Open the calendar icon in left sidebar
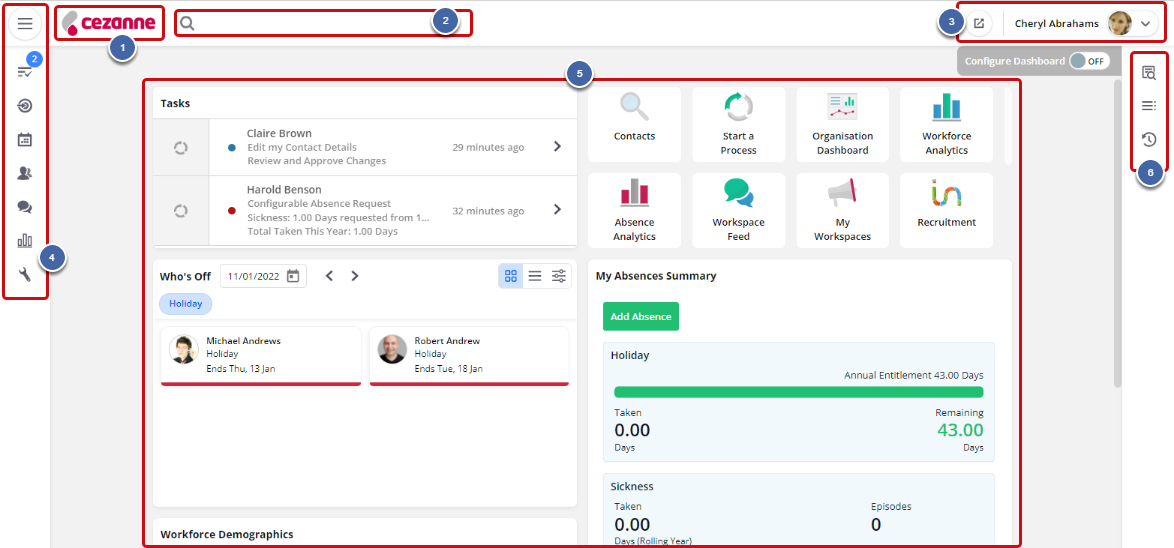 (x=25, y=139)
